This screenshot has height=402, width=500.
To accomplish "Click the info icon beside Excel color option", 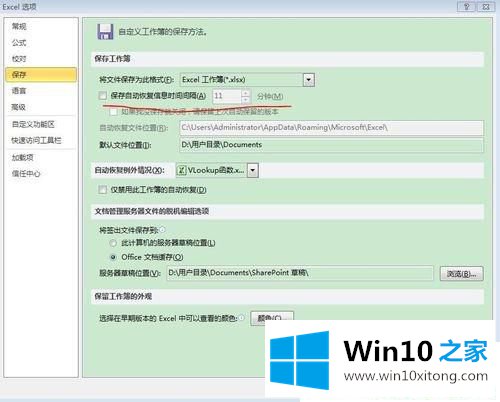I will click(241, 318).
